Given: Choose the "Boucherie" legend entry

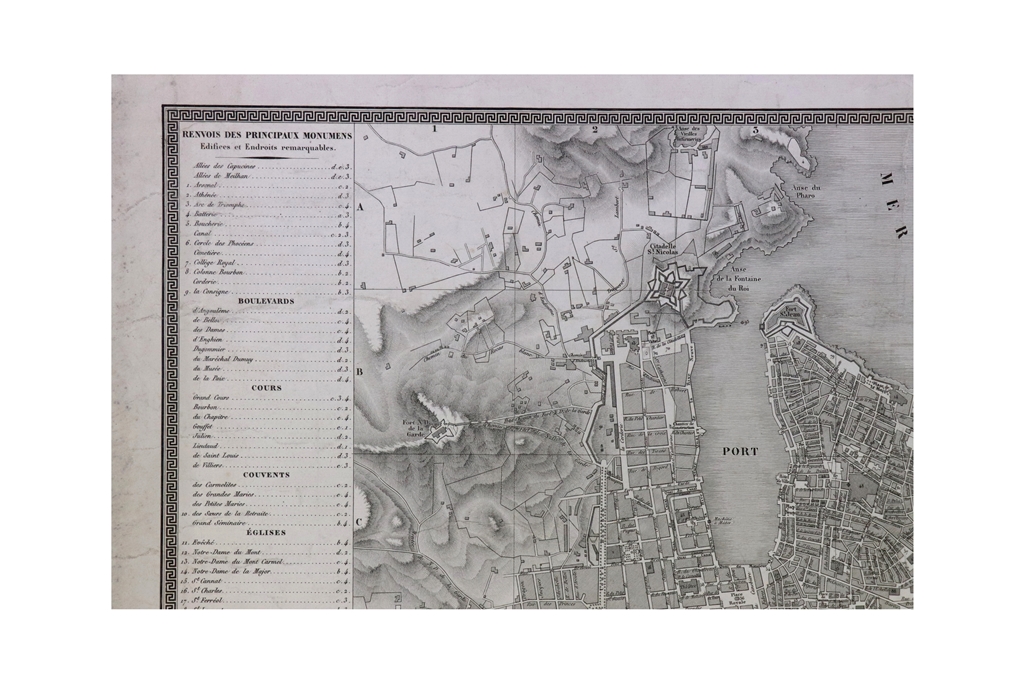Looking at the screenshot, I should coord(267,224).
